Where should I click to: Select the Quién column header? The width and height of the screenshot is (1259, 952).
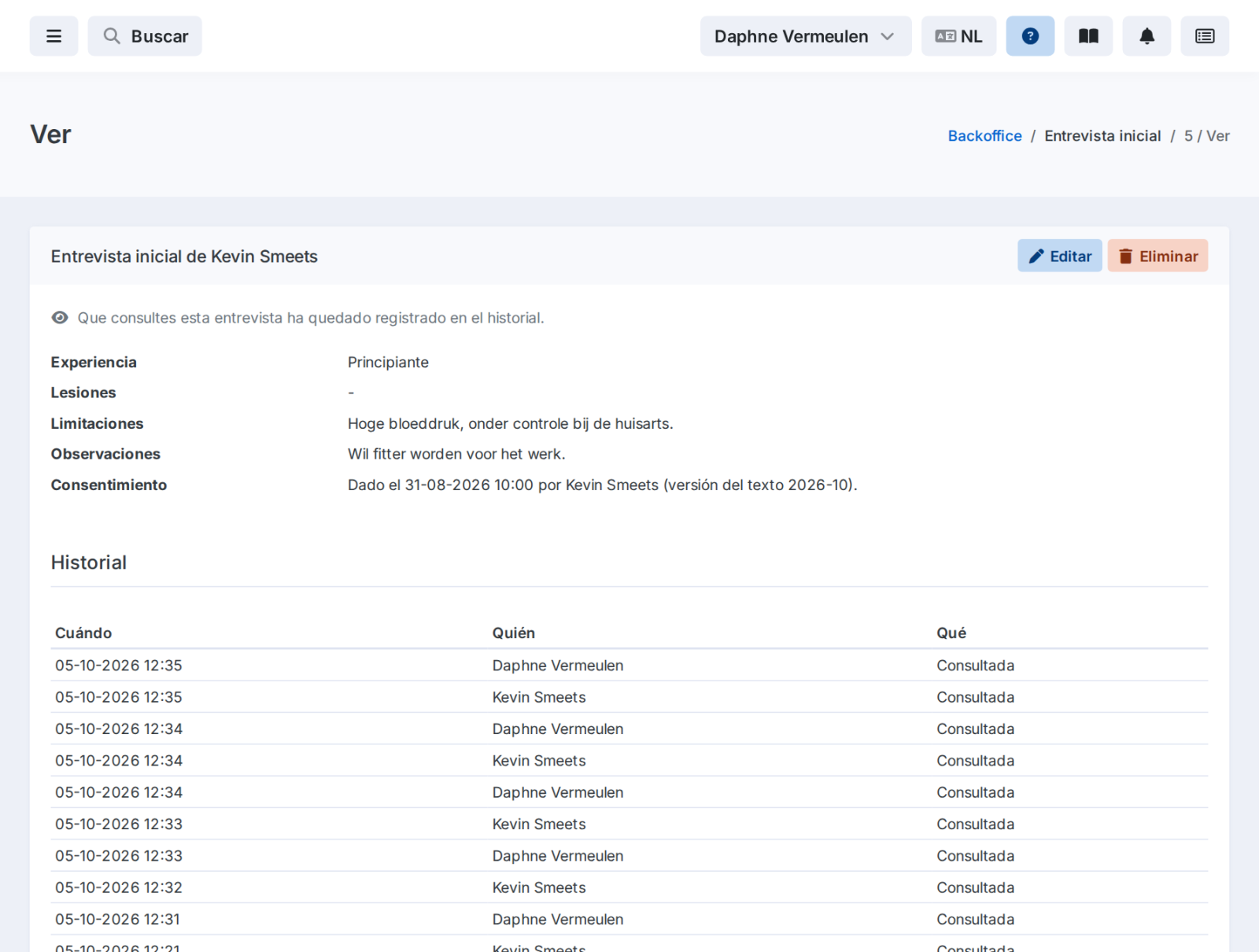[514, 633]
